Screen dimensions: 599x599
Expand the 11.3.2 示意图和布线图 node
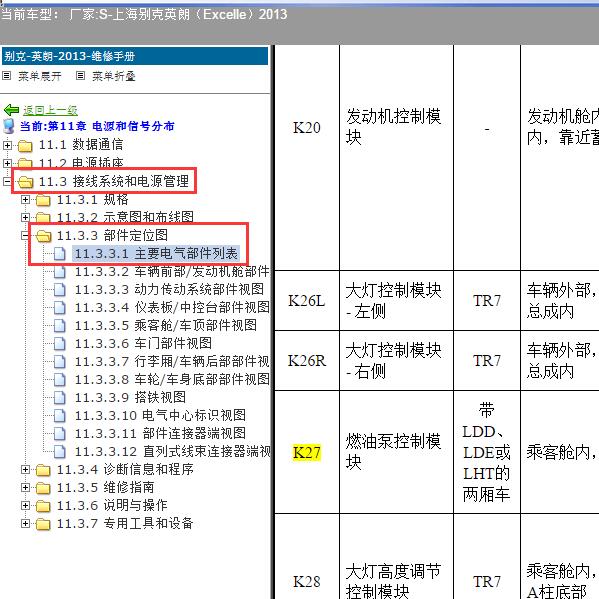25,217
